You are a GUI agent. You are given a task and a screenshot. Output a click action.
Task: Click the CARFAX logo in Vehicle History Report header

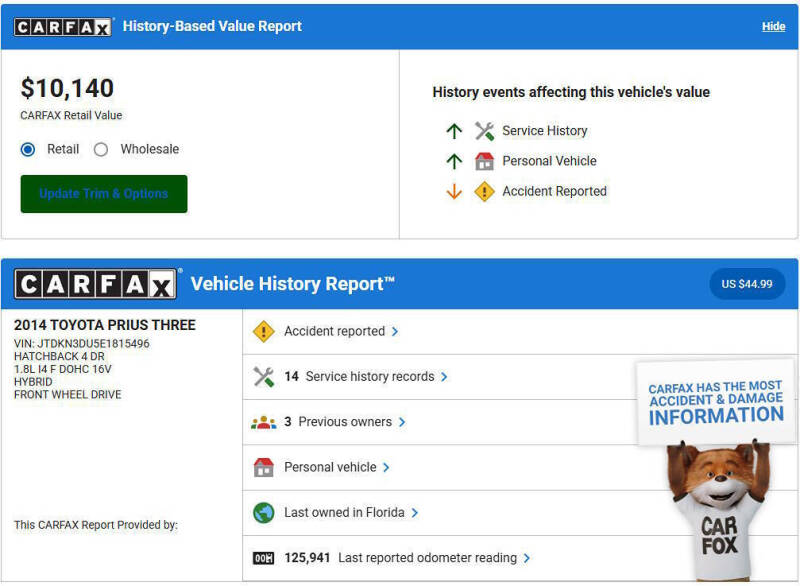coord(96,284)
